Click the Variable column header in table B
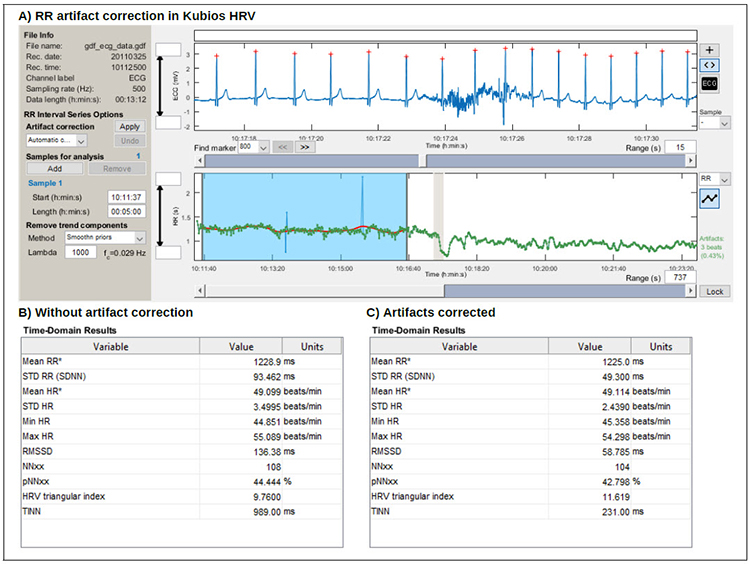 pyautogui.click(x=110, y=346)
